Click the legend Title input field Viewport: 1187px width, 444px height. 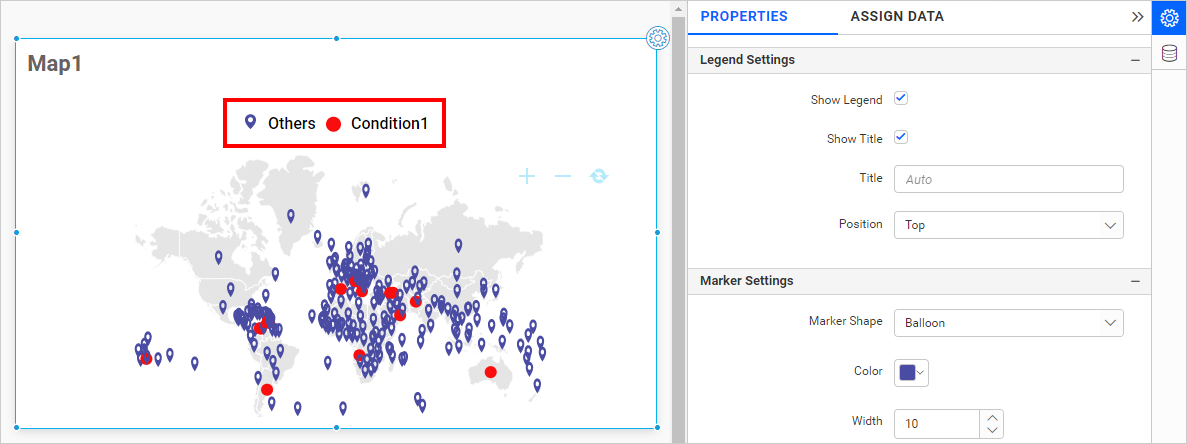(1008, 179)
